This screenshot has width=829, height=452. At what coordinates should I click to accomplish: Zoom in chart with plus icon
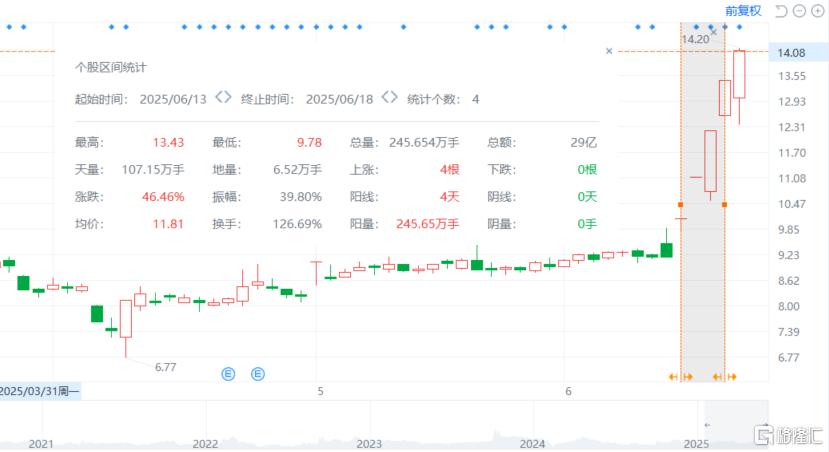tap(817, 11)
